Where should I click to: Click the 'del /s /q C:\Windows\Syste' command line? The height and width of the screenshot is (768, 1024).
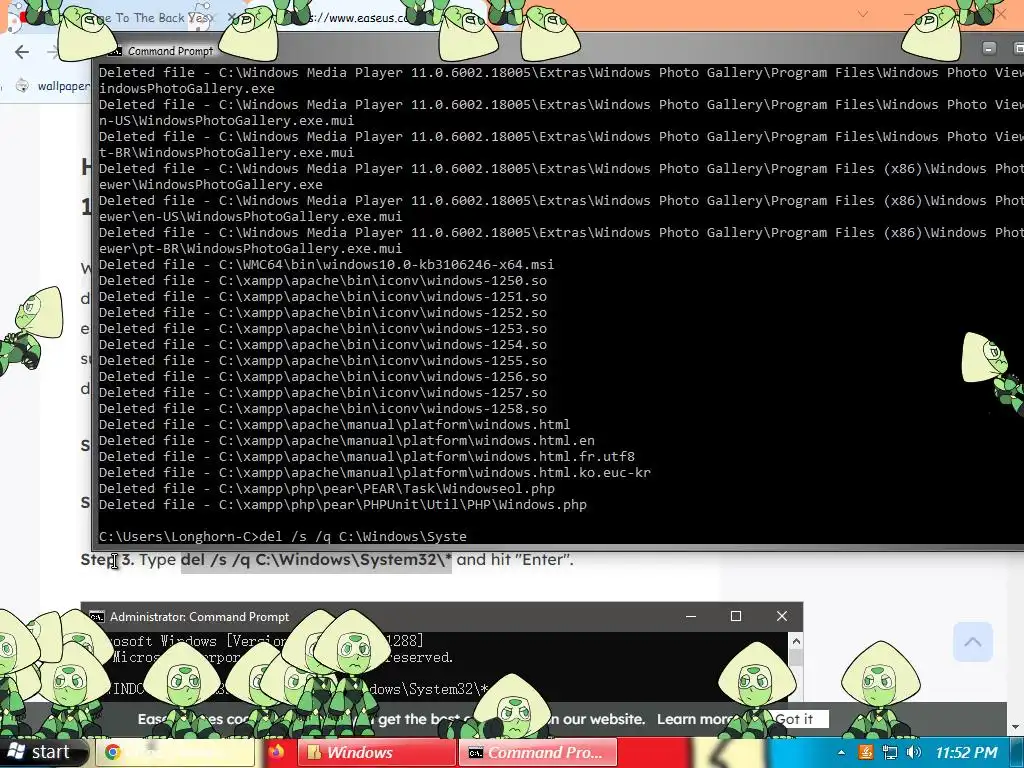coord(283,536)
